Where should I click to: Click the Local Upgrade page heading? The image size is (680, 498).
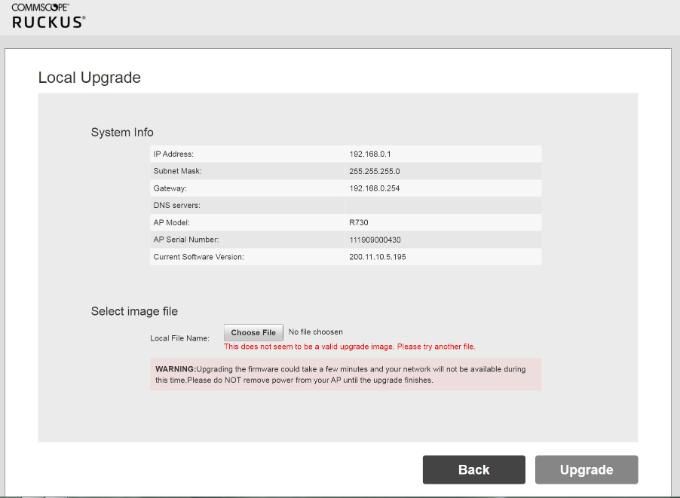[x=89, y=78]
